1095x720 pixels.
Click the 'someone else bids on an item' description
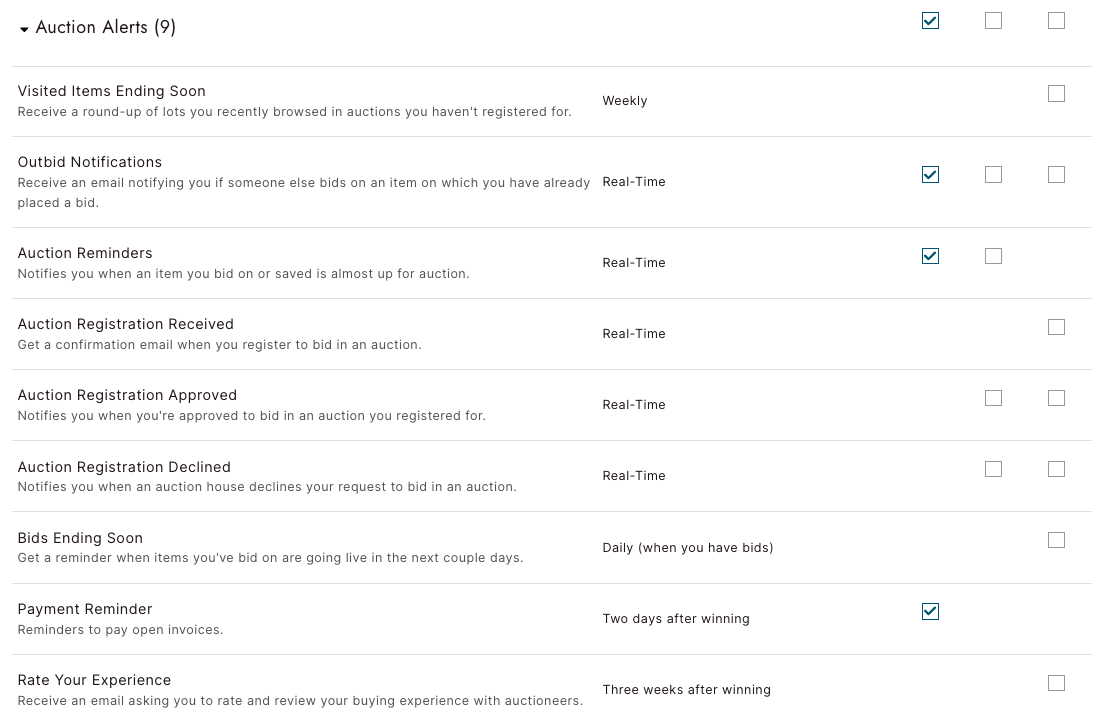pyautogui.click(x=304, y=193)
